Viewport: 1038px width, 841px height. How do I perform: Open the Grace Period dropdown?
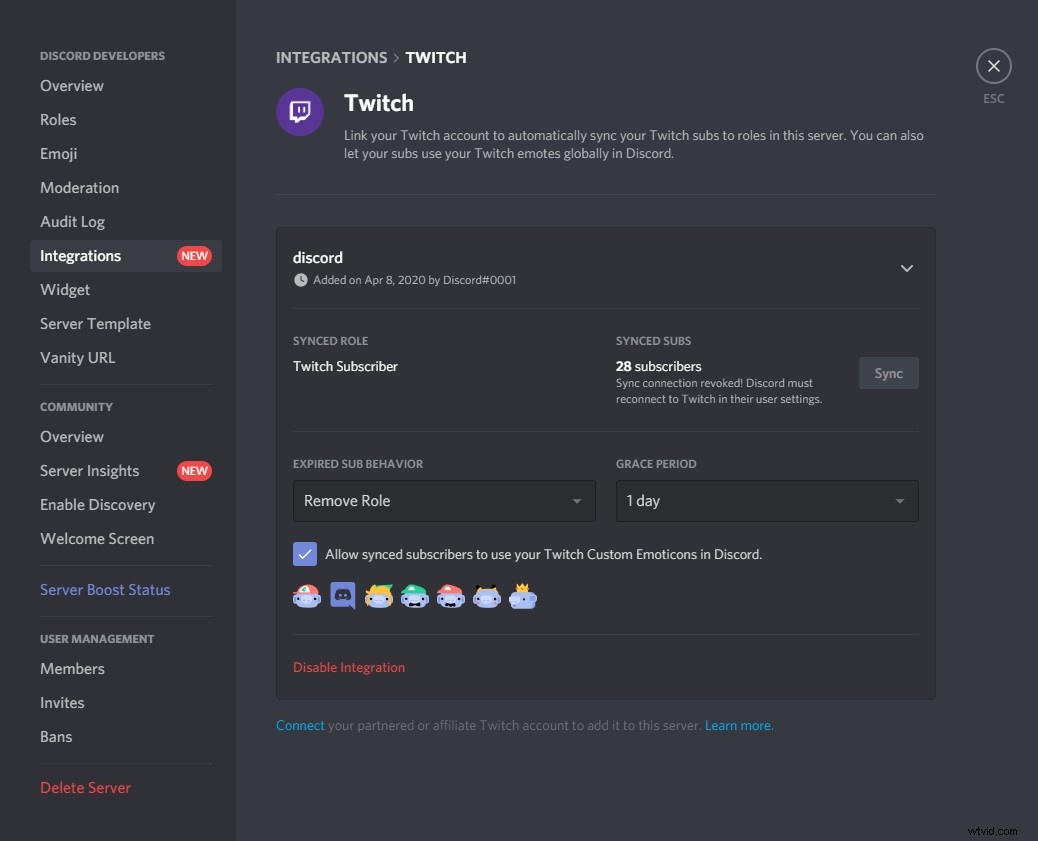[766, 501]
